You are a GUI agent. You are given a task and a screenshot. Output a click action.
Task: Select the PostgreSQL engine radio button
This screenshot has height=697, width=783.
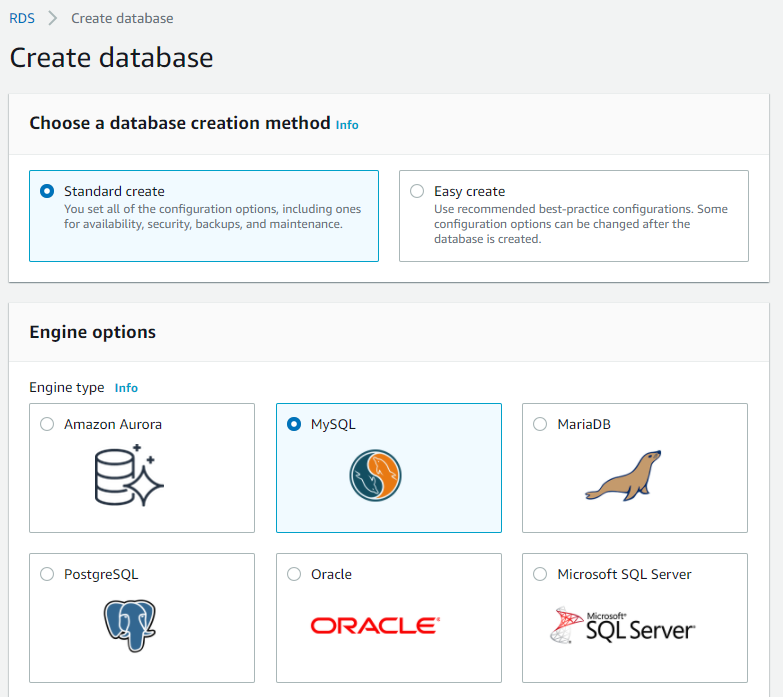(47, 574)
